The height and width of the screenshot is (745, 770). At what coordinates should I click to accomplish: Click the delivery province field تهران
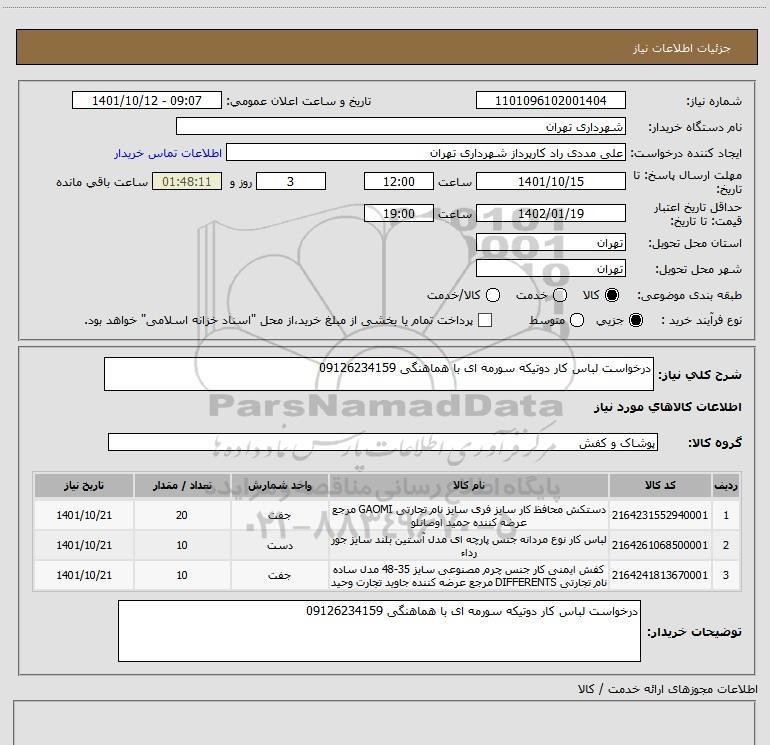(550, 242)
